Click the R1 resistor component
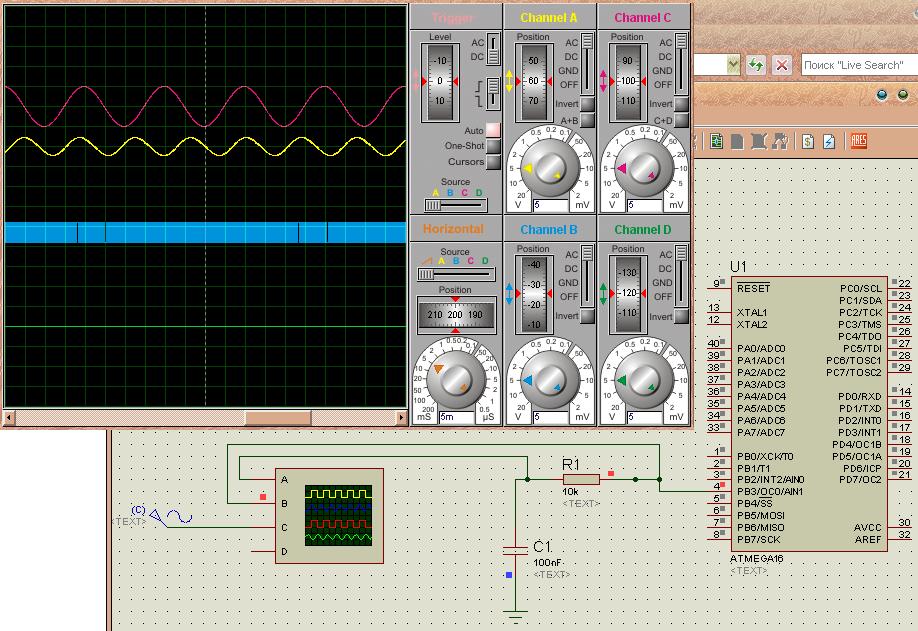 coord(580,479)
